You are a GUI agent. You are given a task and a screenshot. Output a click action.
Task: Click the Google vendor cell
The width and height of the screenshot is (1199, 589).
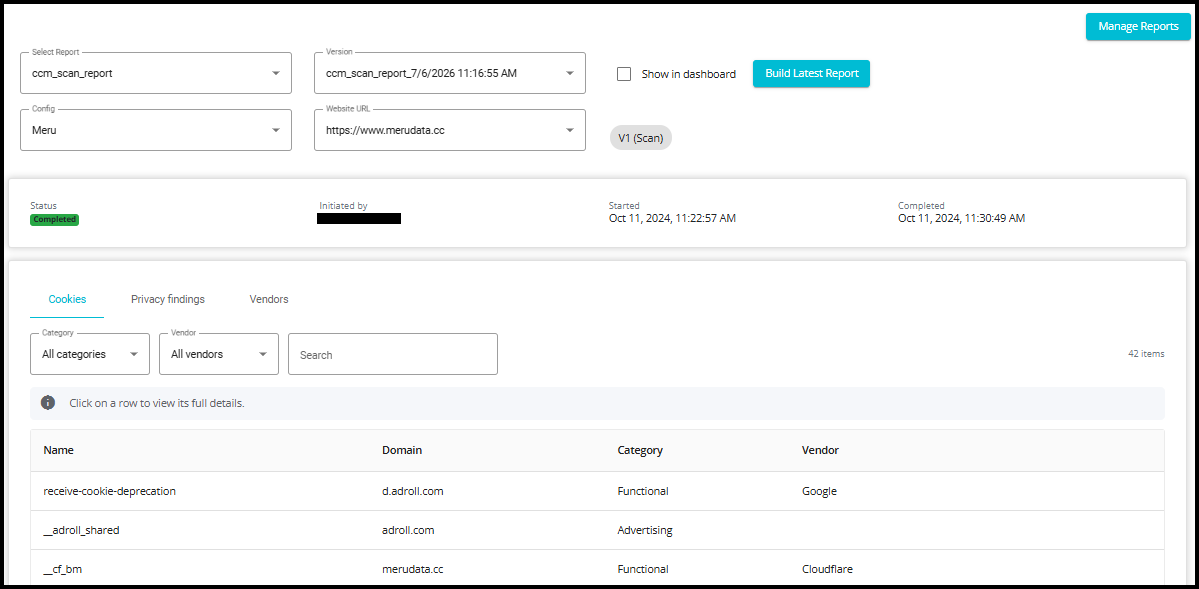820,491
